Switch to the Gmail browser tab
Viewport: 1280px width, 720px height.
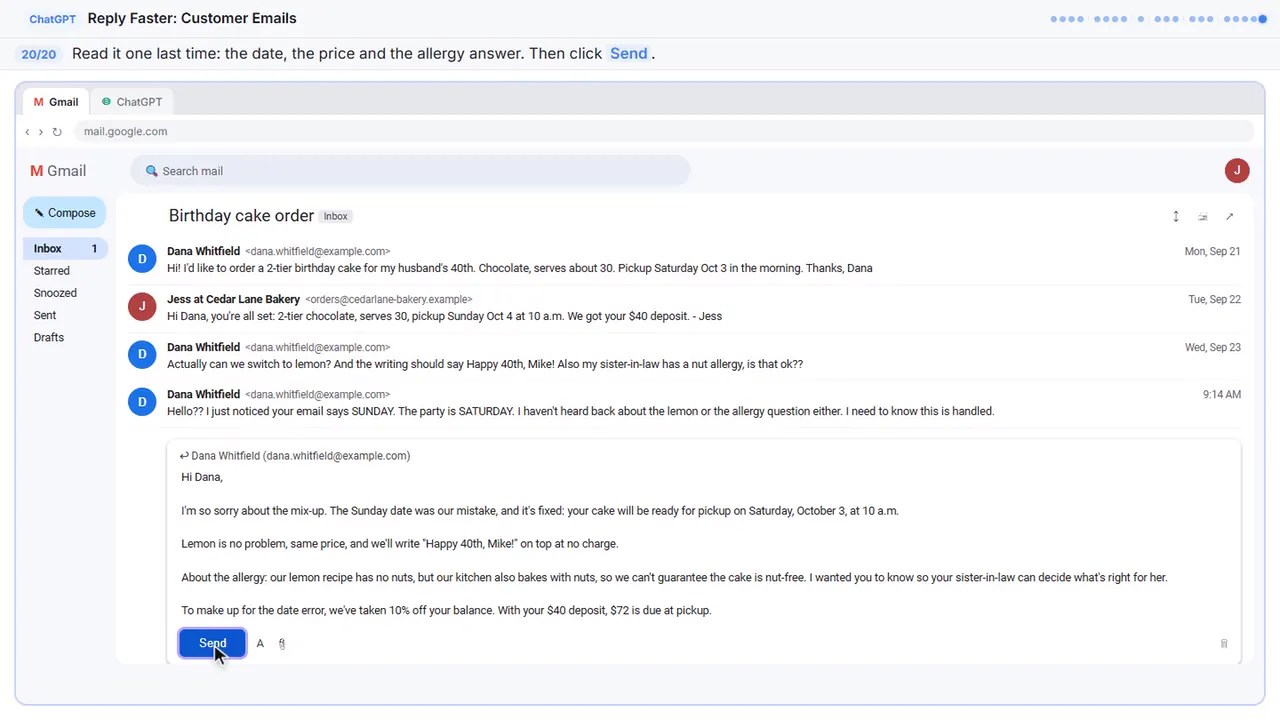coord(56,102)
